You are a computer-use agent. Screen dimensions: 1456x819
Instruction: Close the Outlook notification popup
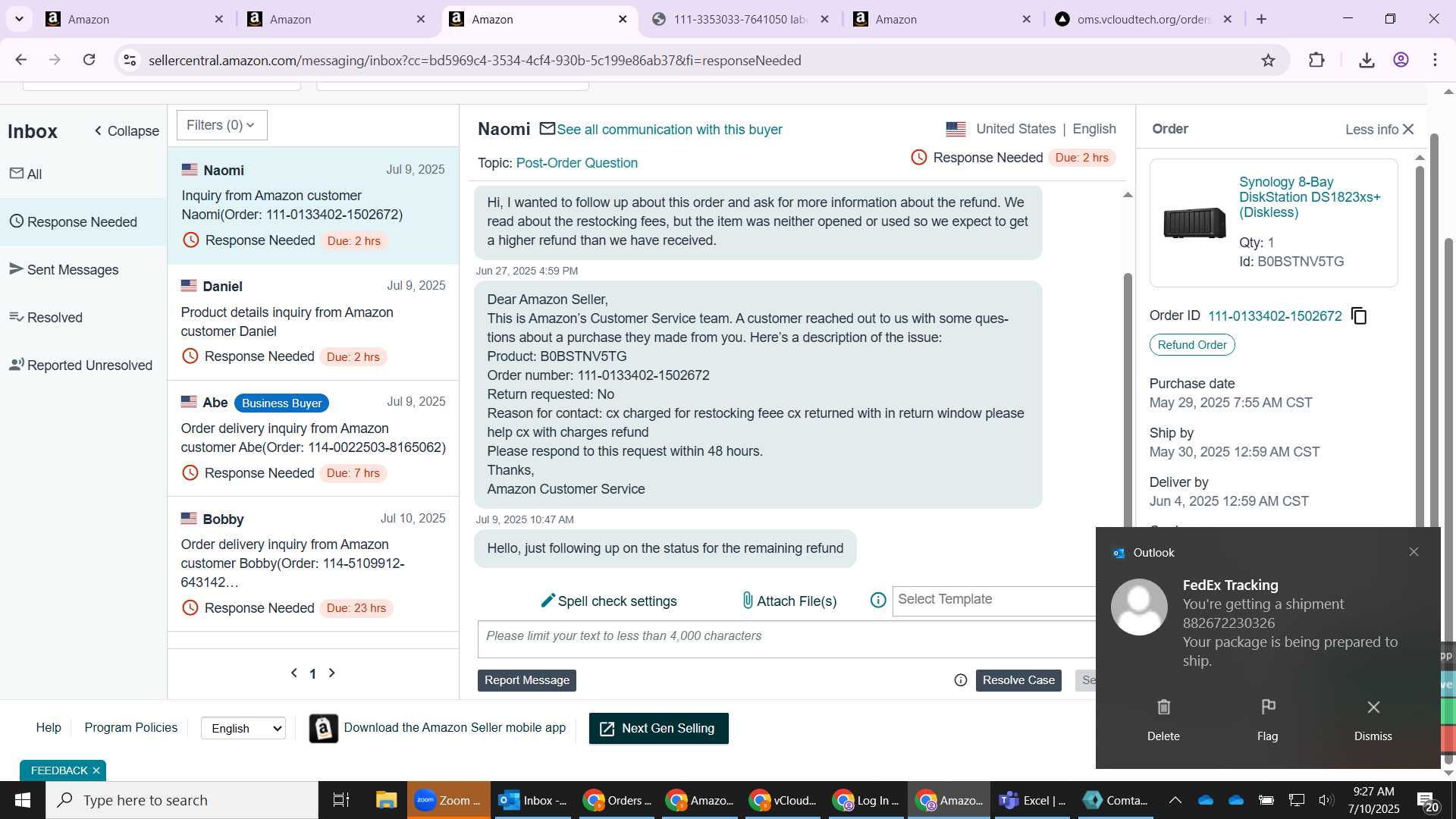coord(1414,552)
